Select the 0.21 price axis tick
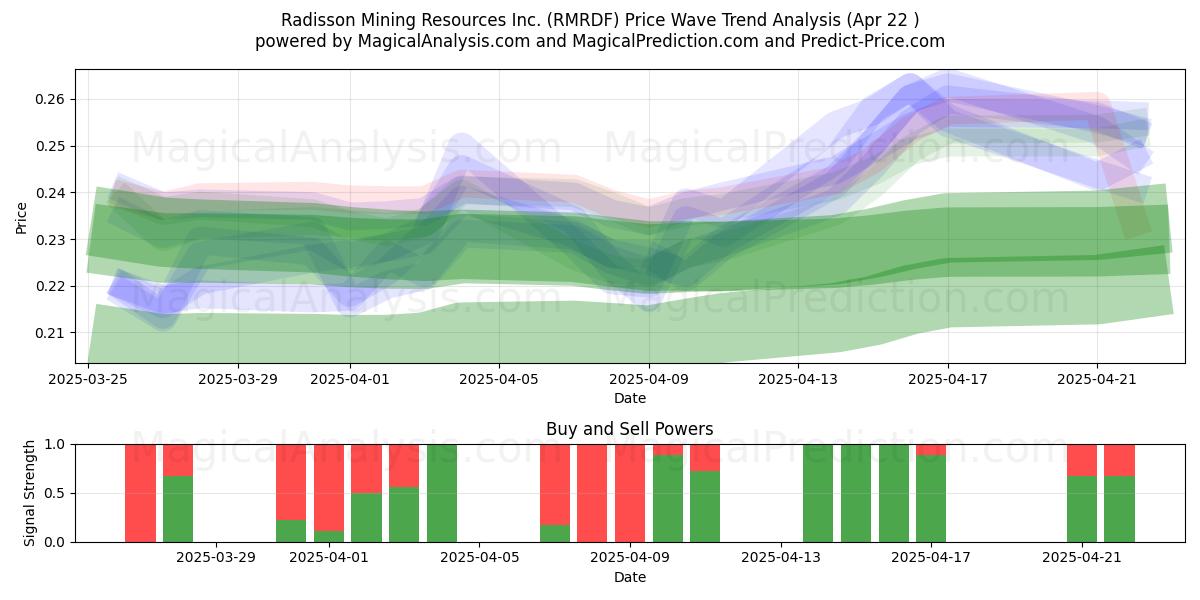This screenshot has width=1200, height=600. pos(51,333)
